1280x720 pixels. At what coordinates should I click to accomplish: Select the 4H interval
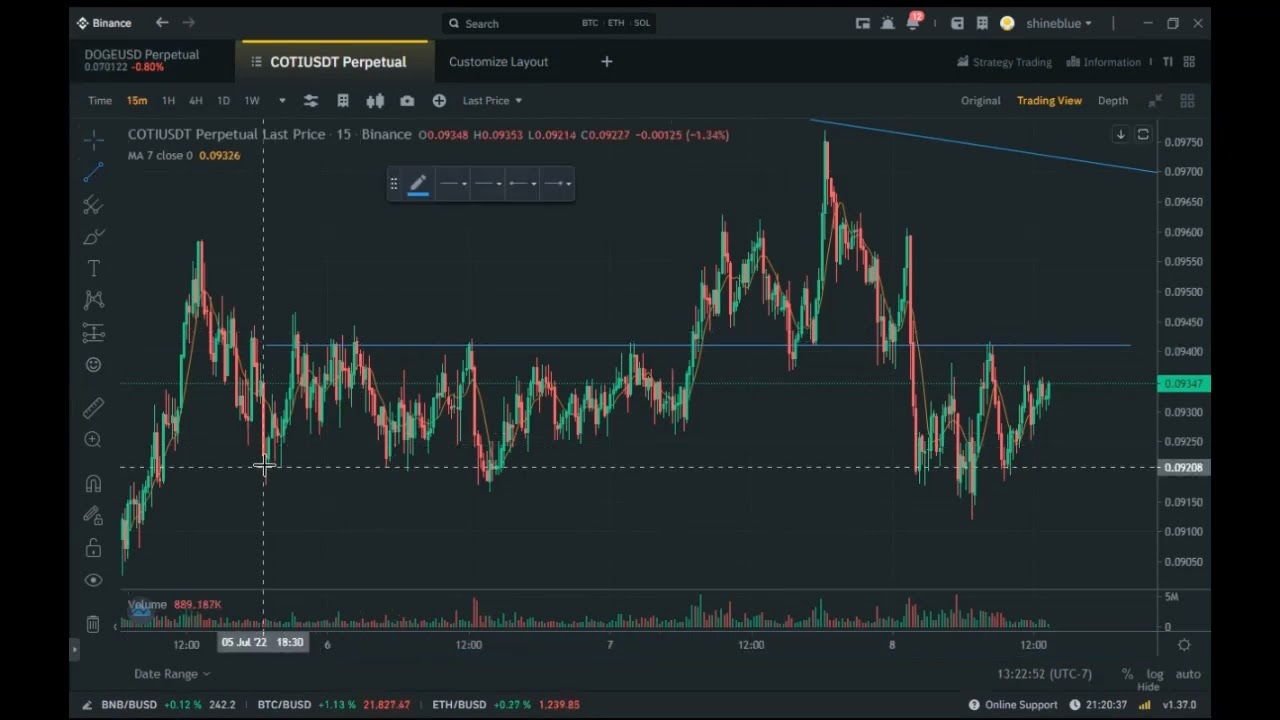click(196, 100)
